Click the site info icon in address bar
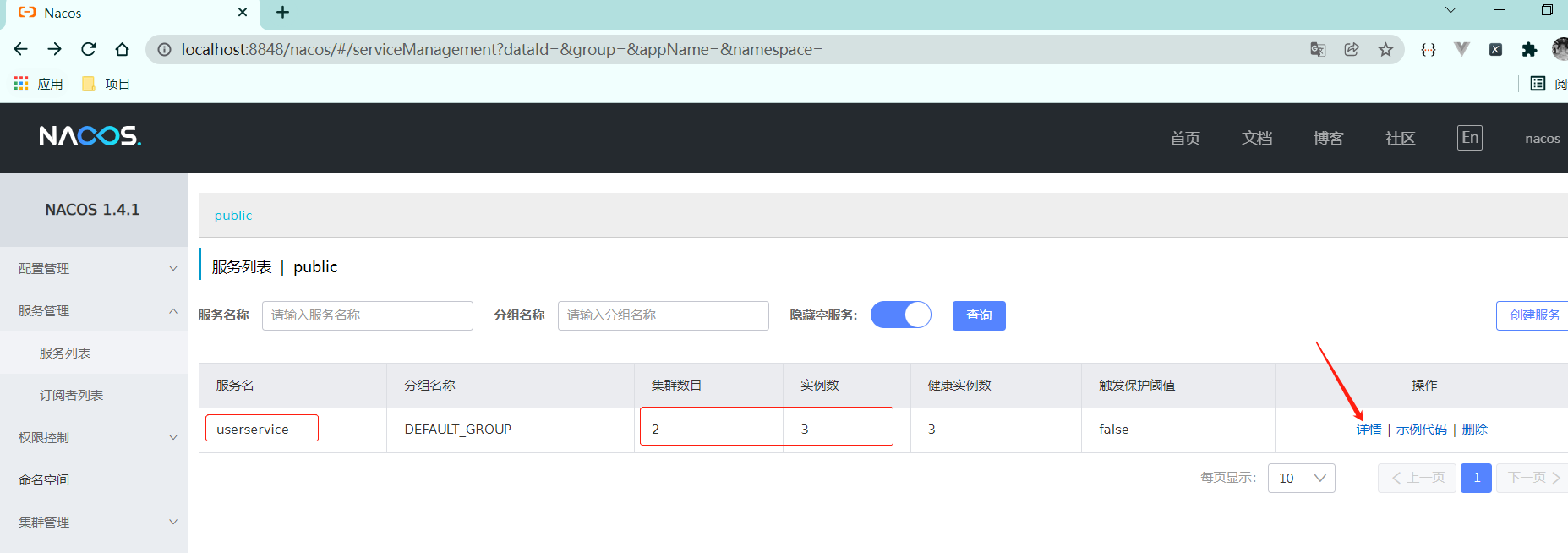Image resolution: width=1568 pixels, height=553 pixels. pyautogui.click(x=164, y=49)
